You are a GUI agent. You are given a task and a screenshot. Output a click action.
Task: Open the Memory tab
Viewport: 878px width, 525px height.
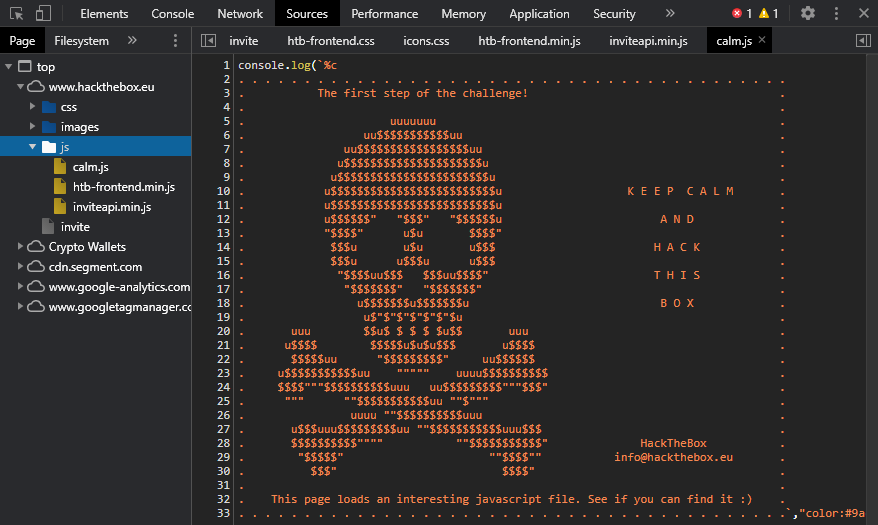(x=463, y=13)
